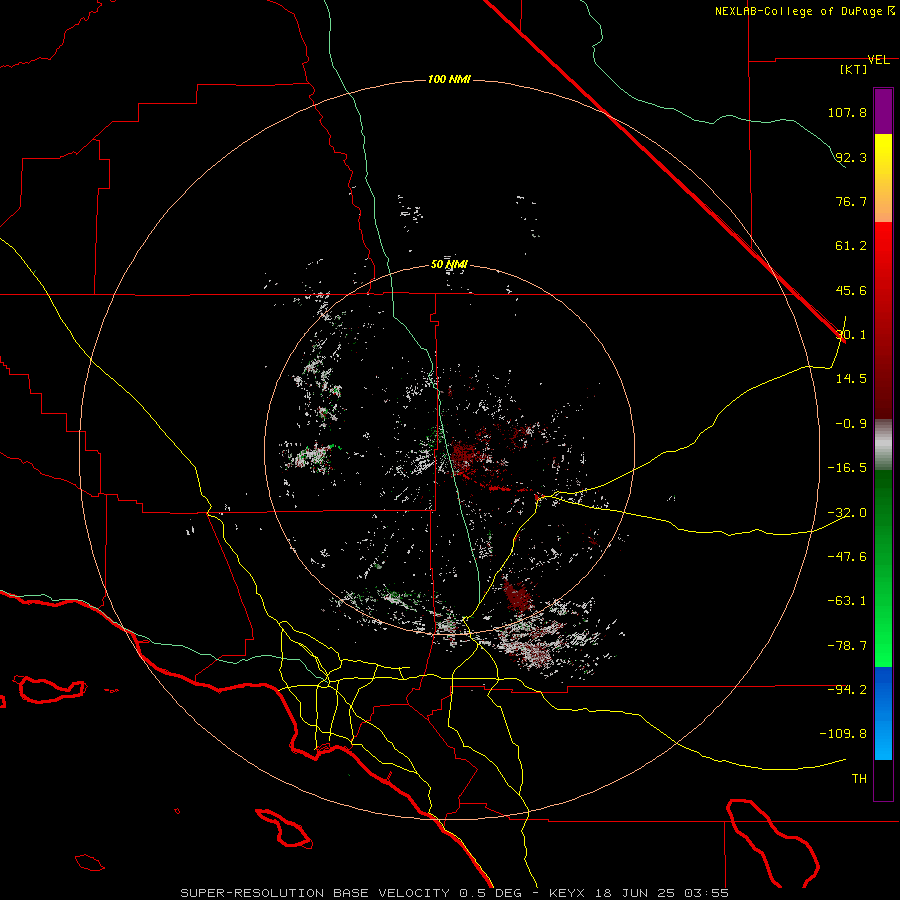Viewport: 900px width, 900px height.
Task: Click the yellow segment of velocity color bar
Action: [x=883, y=178]
